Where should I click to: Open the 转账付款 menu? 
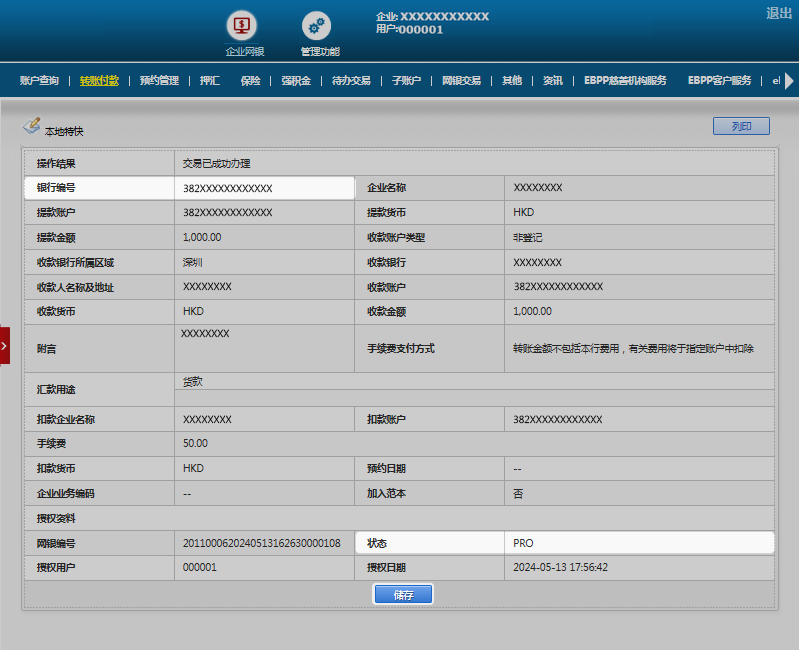click(99, 80)
